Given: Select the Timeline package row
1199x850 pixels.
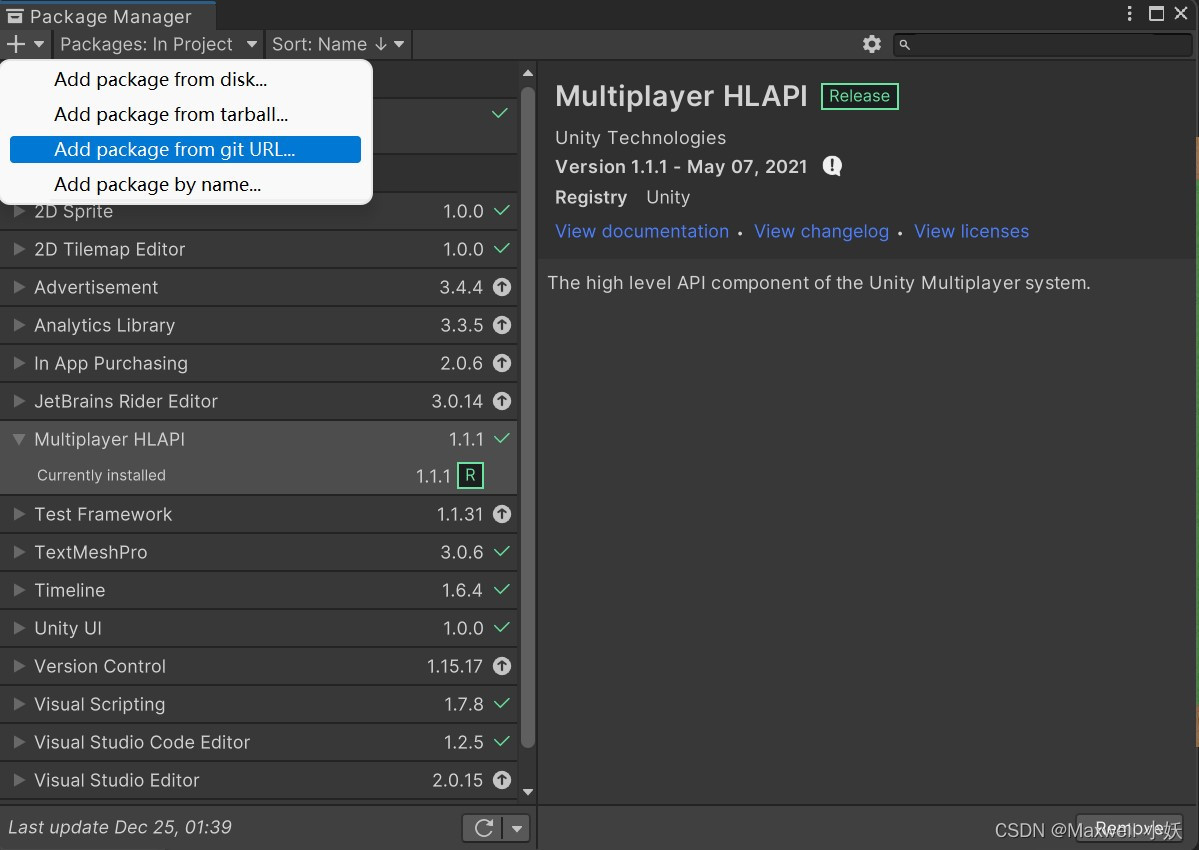Looking at the screenshot, I should pos(258,590).
